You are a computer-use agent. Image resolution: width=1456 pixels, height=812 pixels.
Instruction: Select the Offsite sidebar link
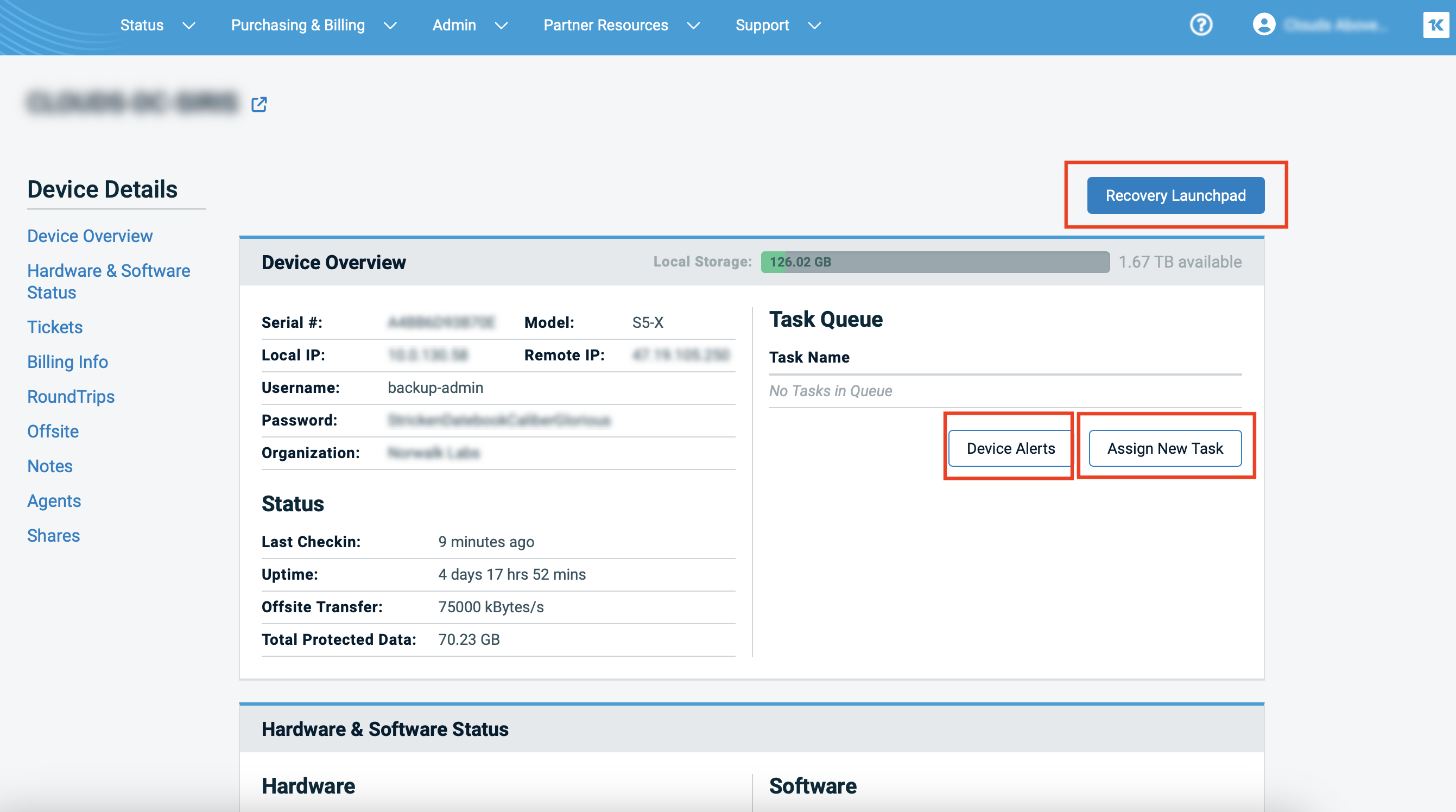53,431
